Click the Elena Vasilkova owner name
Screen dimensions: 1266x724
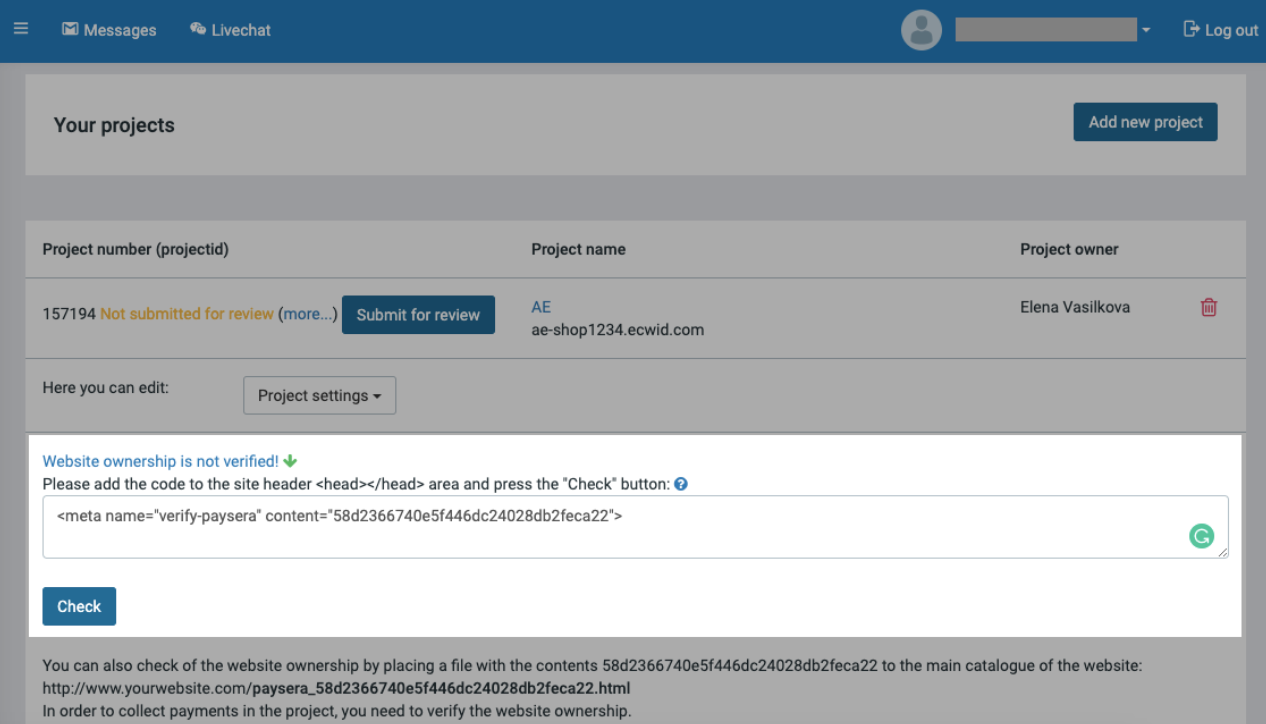coord(1075,307)
